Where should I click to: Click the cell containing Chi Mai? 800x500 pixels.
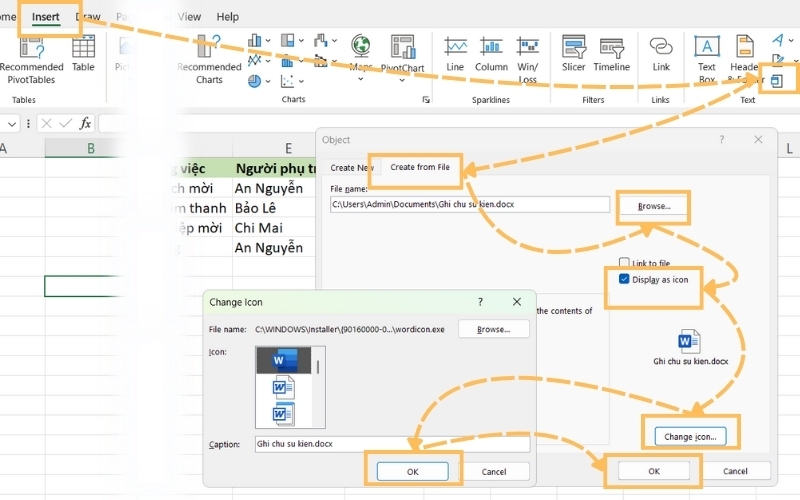tap(274, 228)
